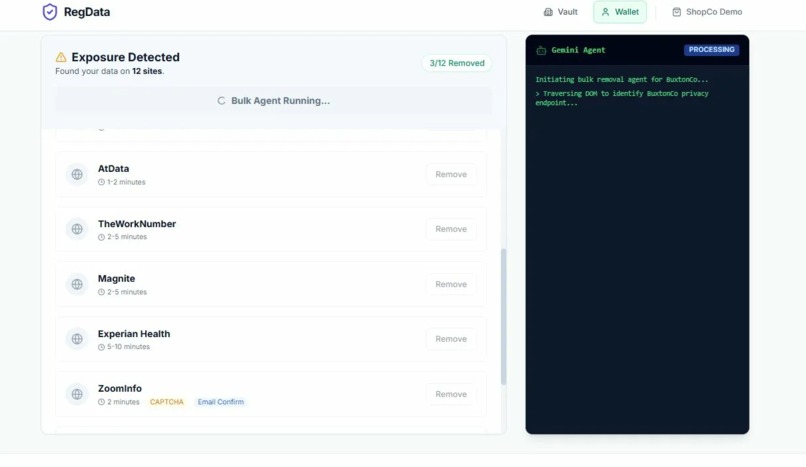The height and width of the screenshot is (467, 806).
Task: Click the ShopCo Demo bag icon
Action: click(x=676, y=12)
